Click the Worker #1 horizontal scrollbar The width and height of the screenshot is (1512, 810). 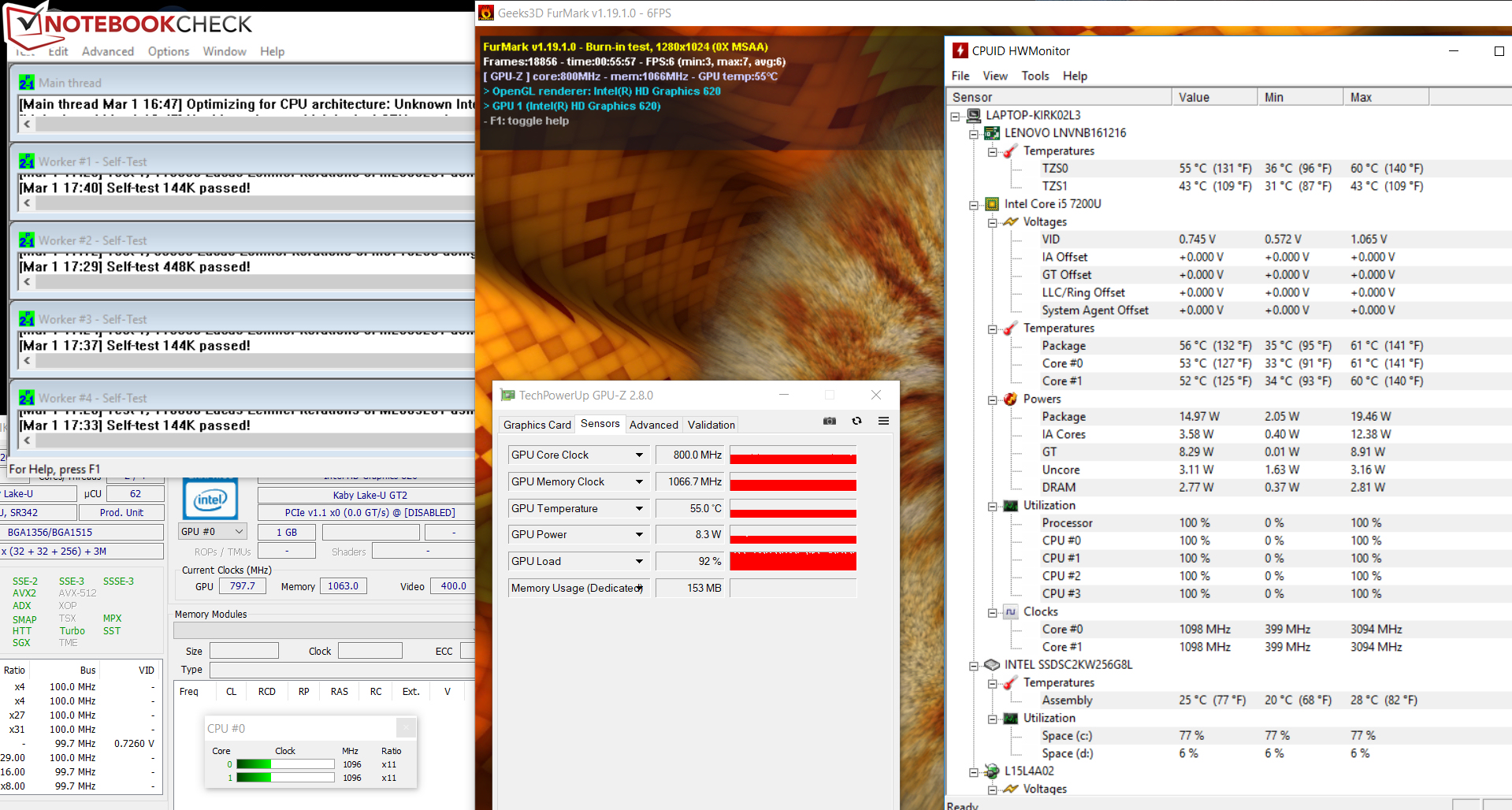tap(254, 203)
